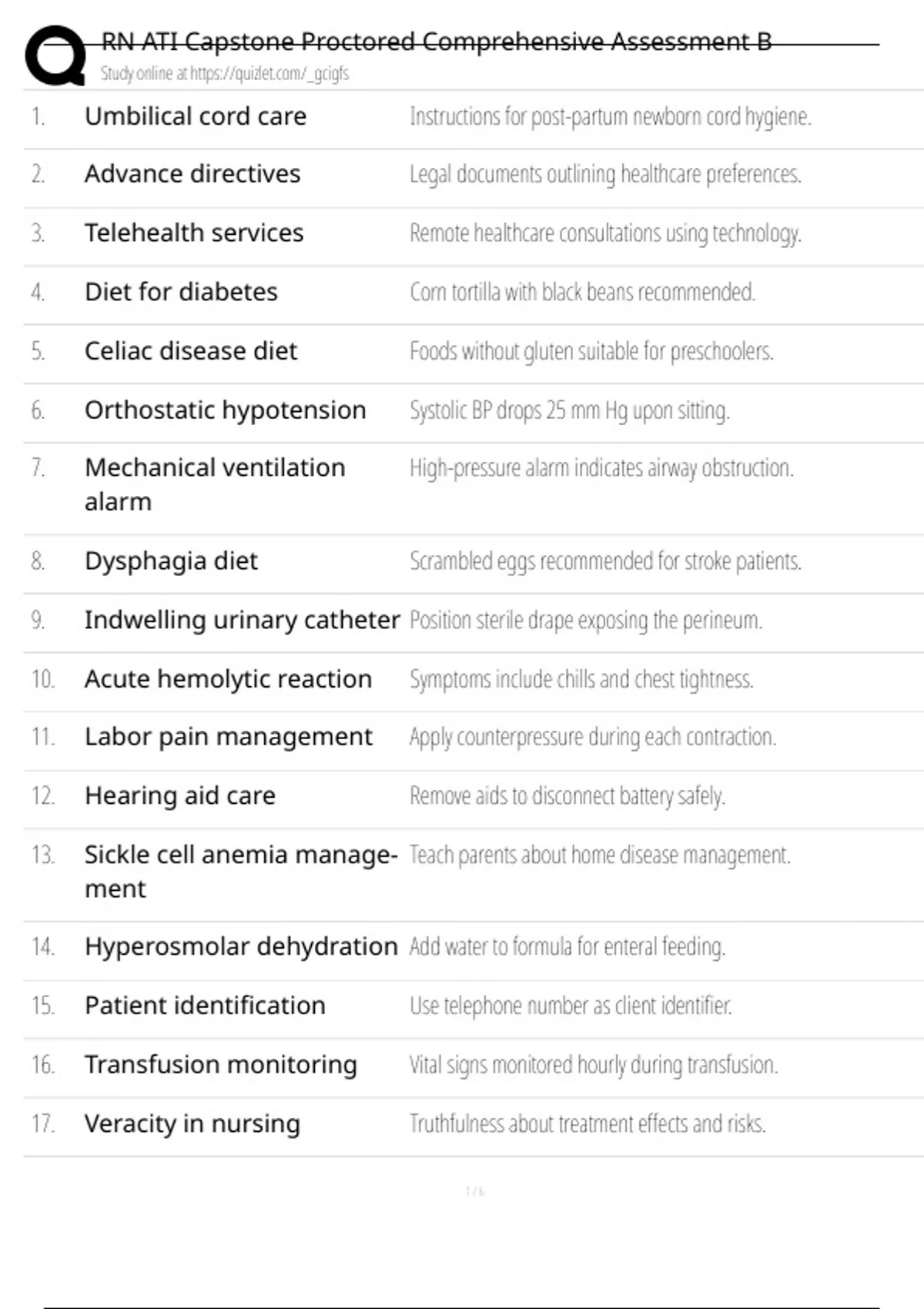Click the page number indicator 1/6
Viewport: 924px width, 1309px height.
coord(474,1191)
